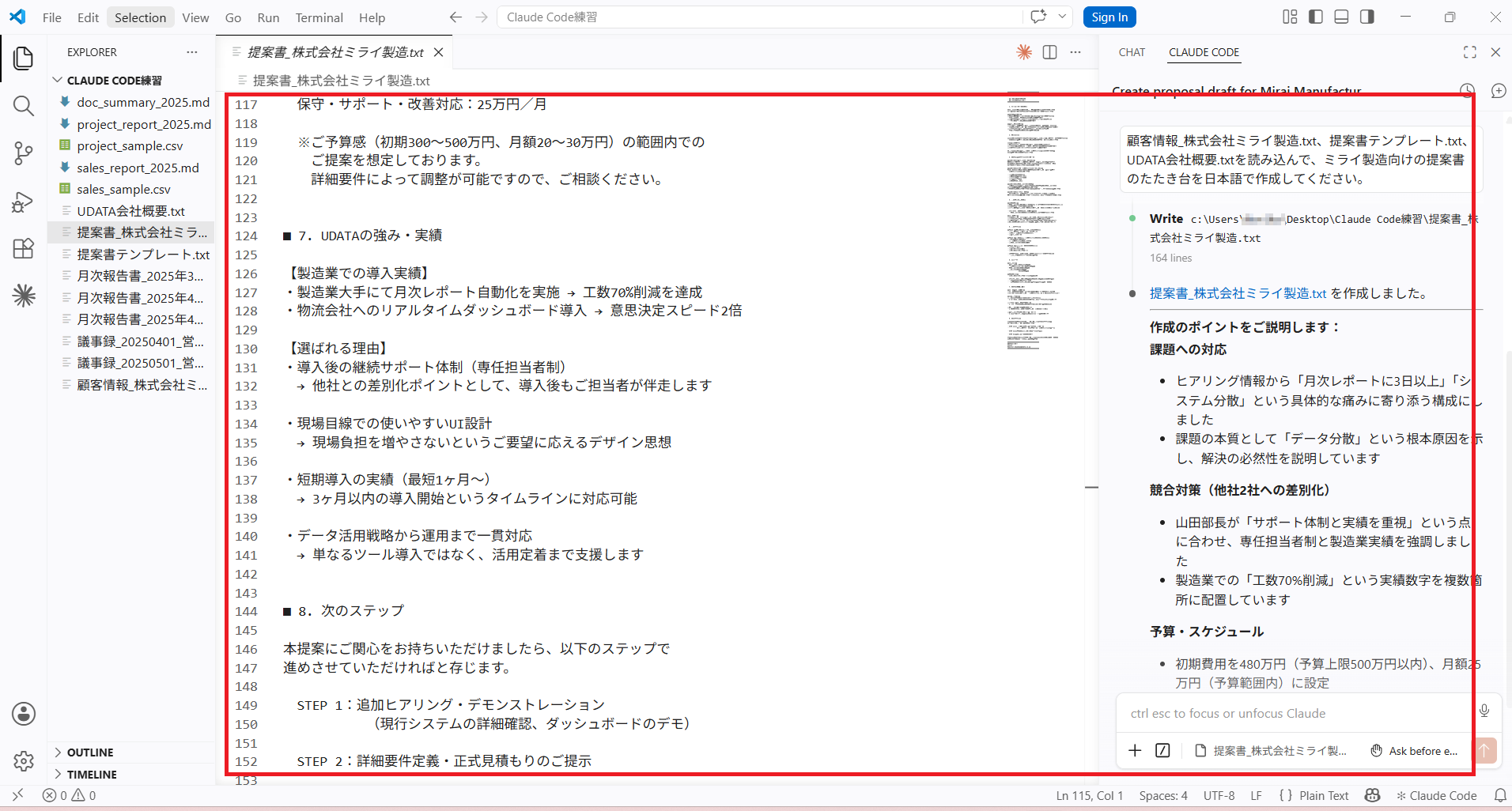Open the Edit menu

(88, 17)
